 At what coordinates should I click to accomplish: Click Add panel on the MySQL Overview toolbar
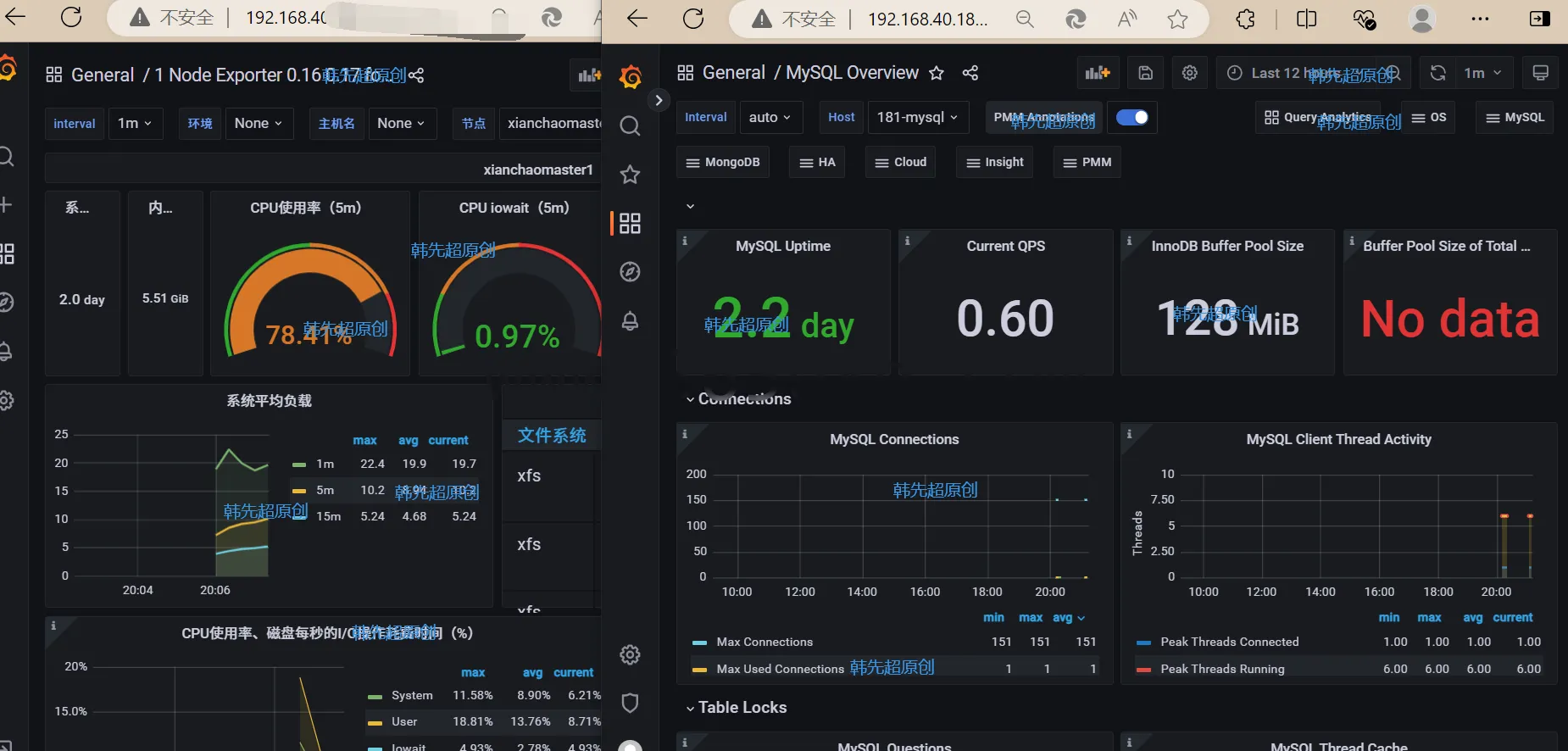click(1098, 73)
